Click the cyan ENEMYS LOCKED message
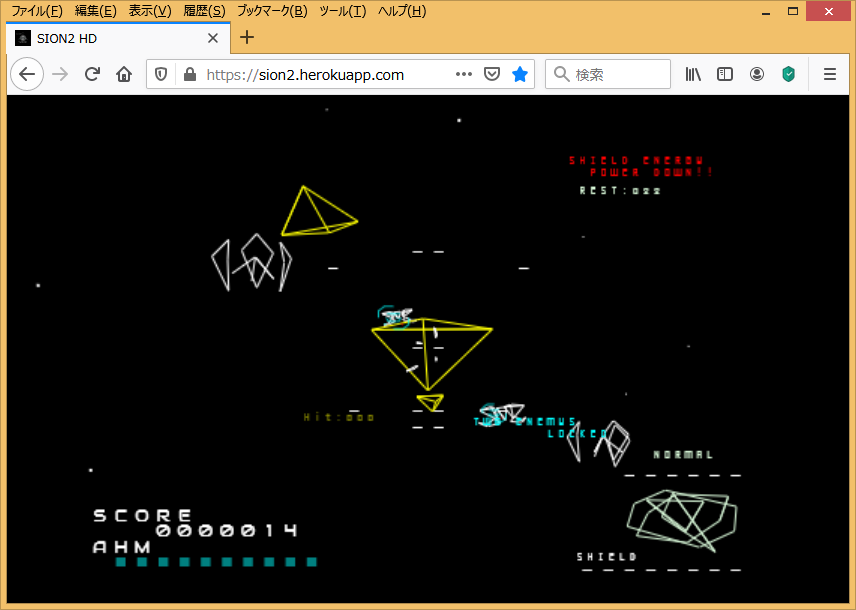Screen dimensions: 856x610 pyautogui.click(x=540, y=428)
